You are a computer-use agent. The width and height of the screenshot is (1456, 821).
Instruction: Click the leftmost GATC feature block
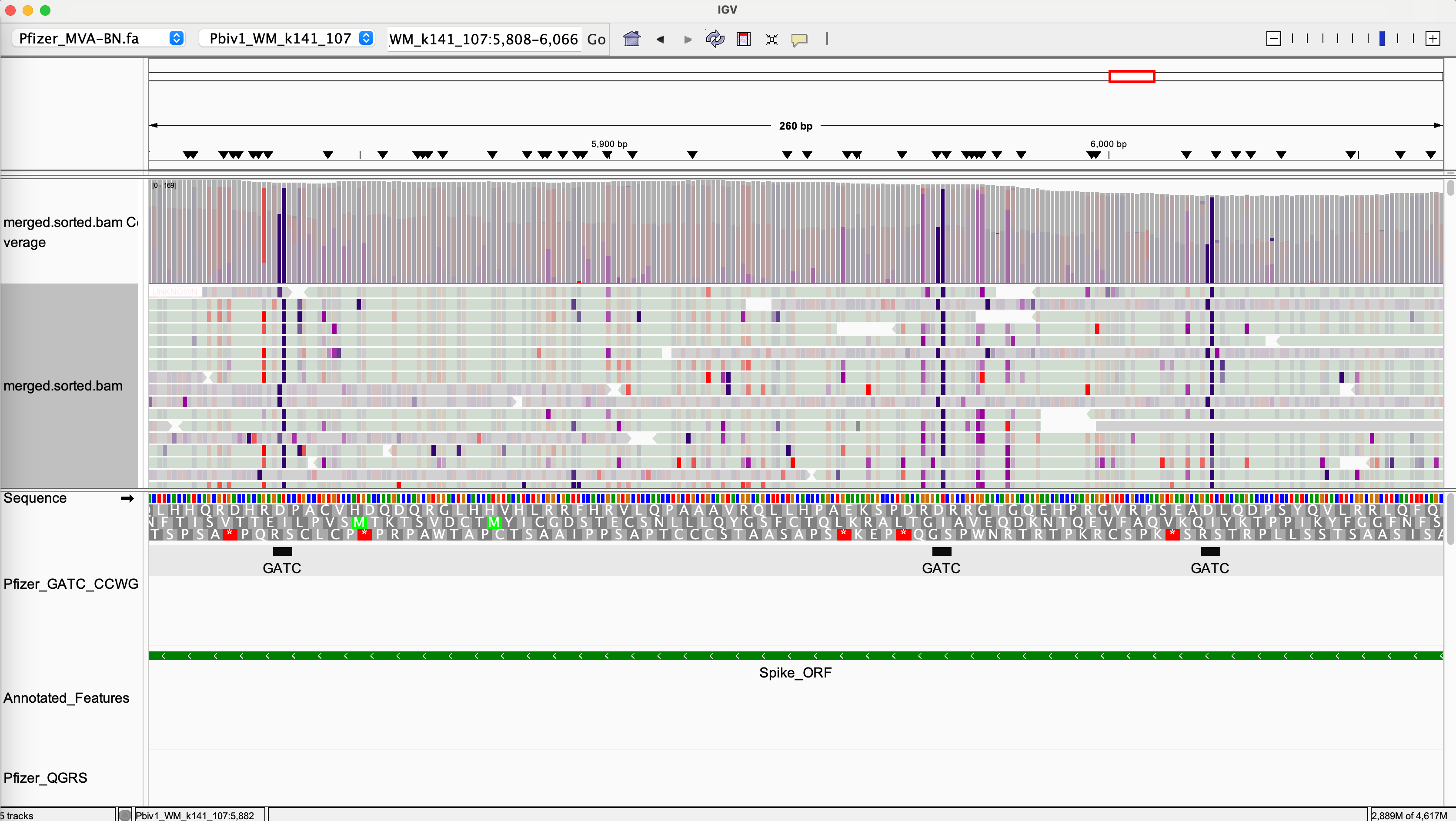click(282, 551)
